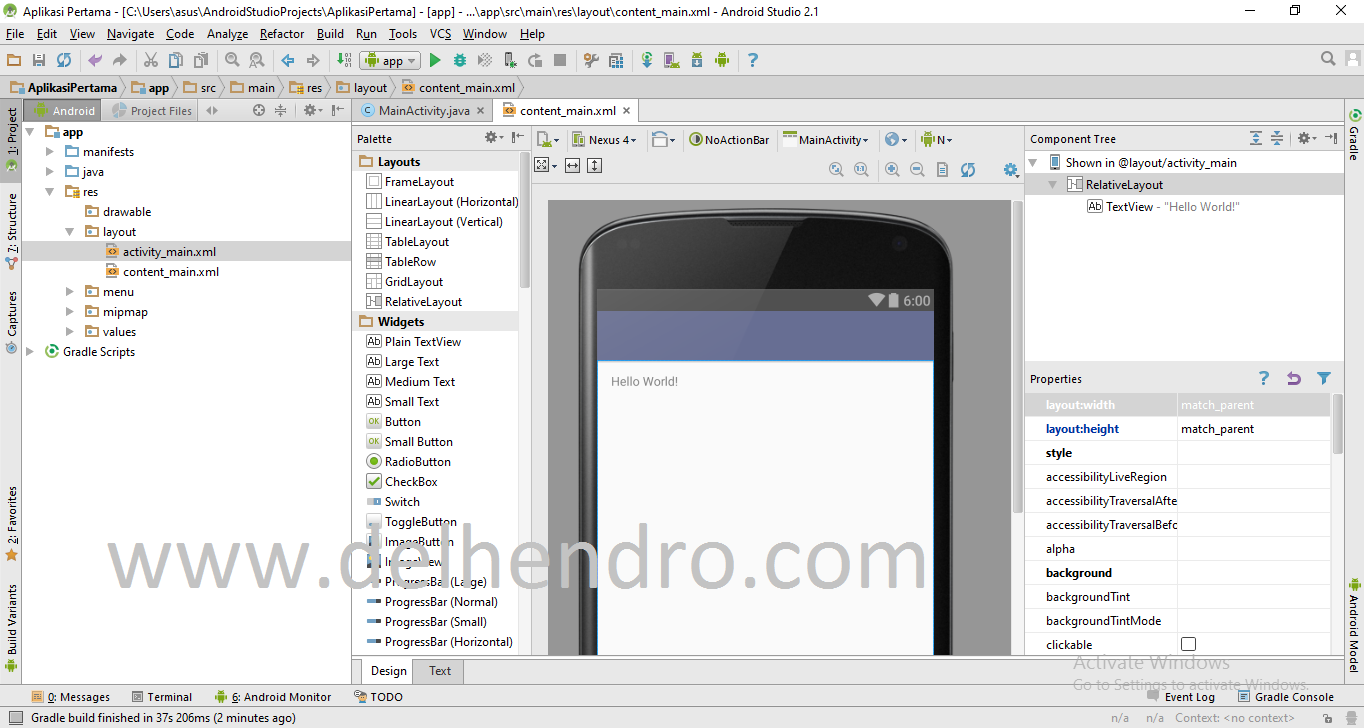Toggle layout height expand vertically icon

[x=594, y=165]
